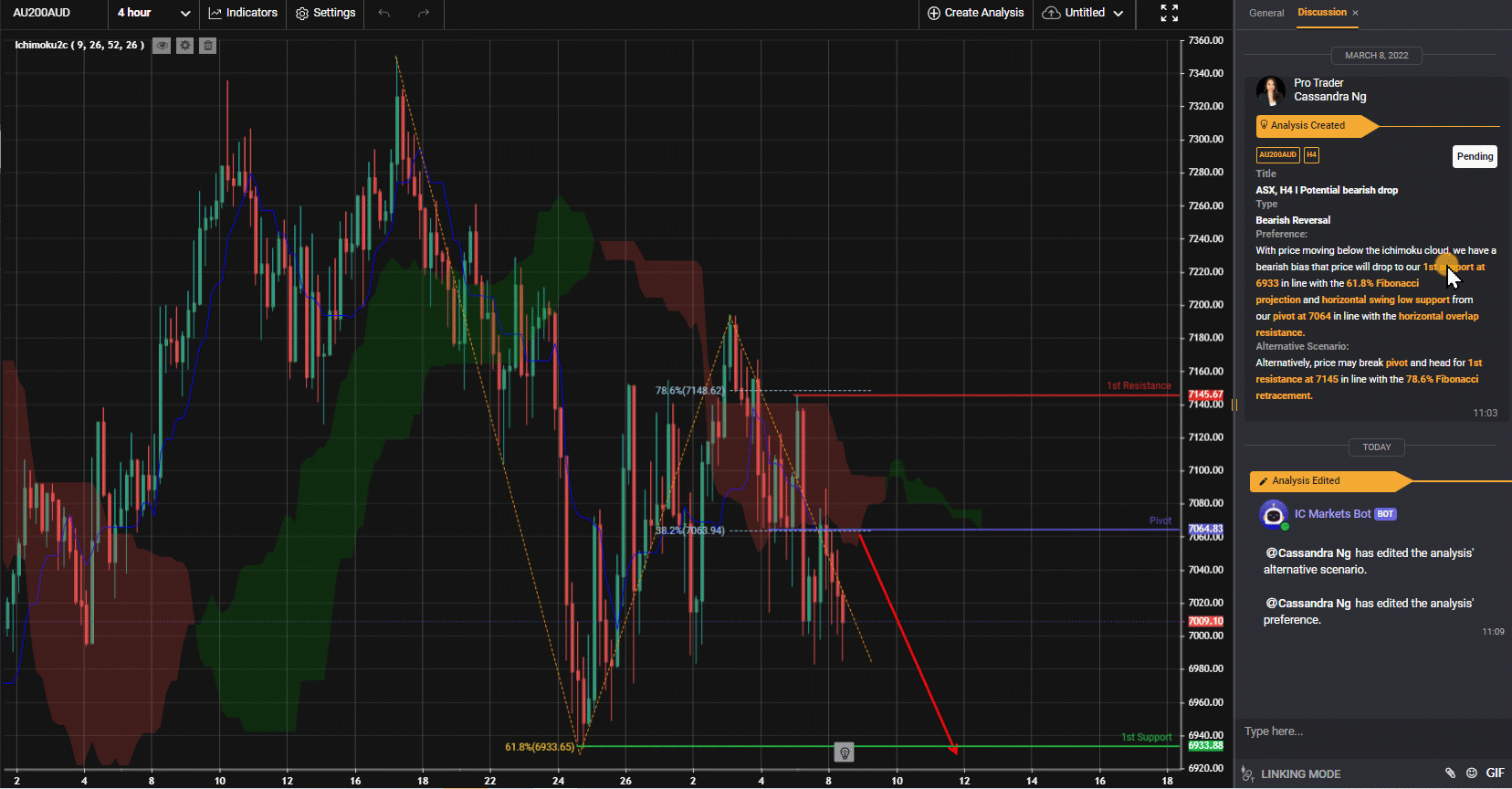Screen dimensions: 1512x789
Task: Switch to the General tab
Action: tap(1266, 13)
